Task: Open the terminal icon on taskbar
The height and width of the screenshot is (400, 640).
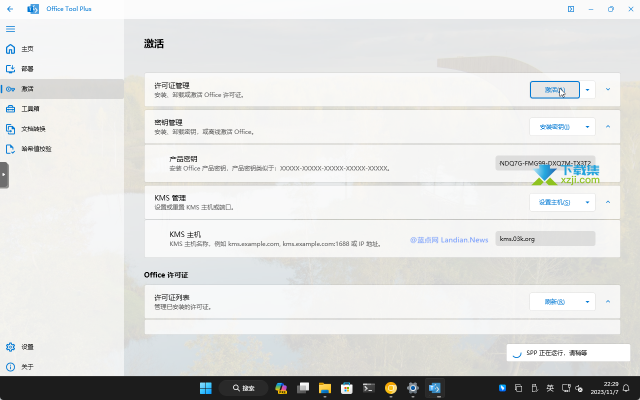Action: point(369,388)
